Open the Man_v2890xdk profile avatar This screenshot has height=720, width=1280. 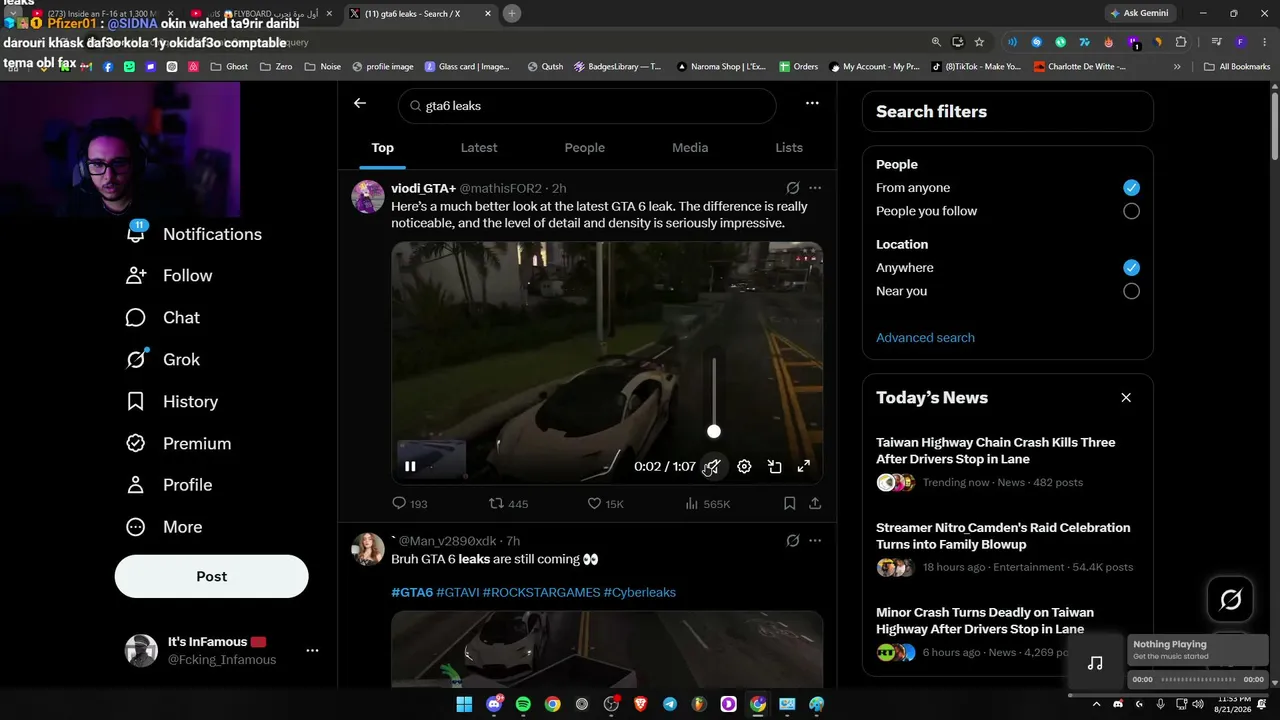click(368, 550)
